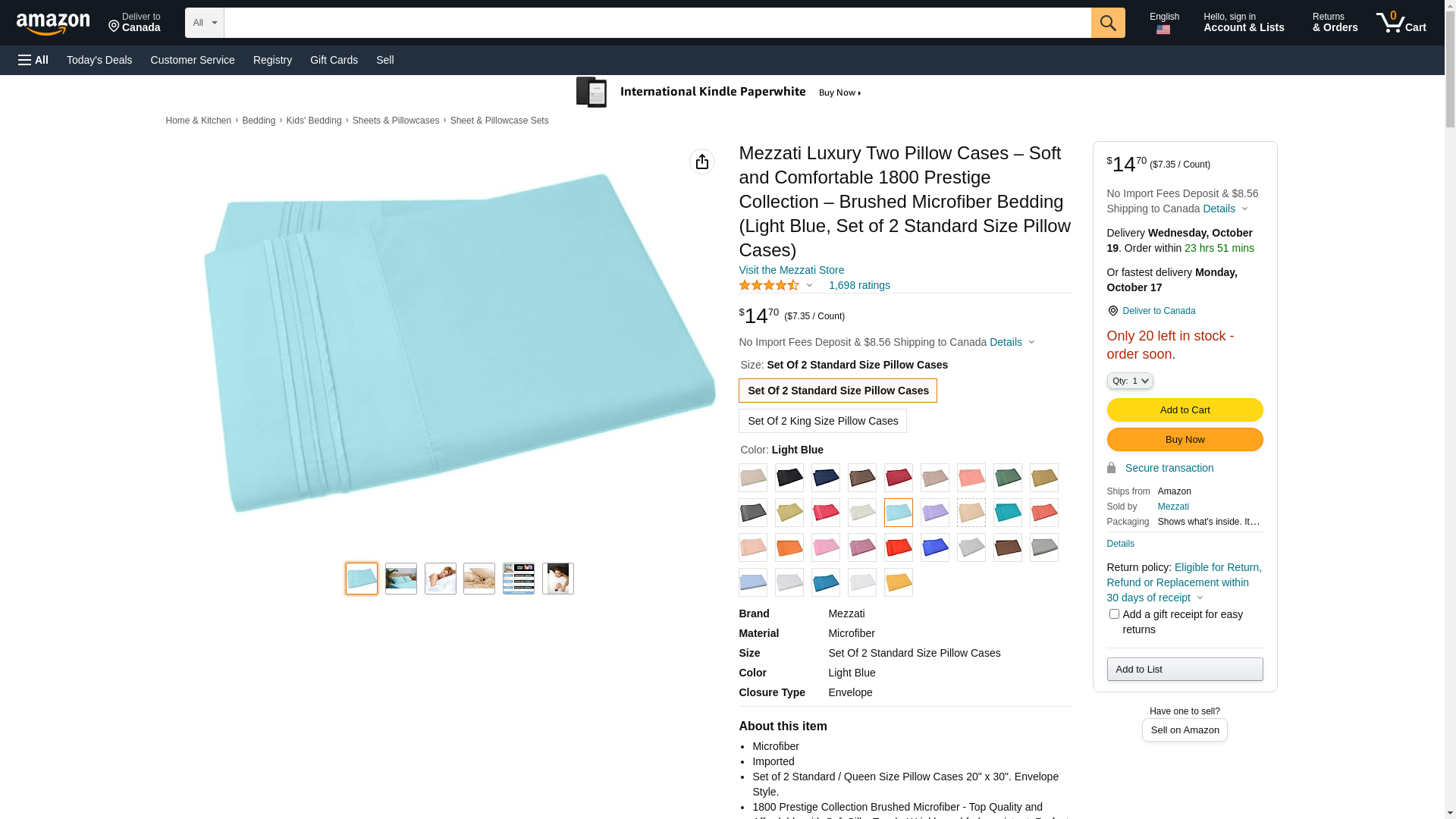
Task: Select Set Of 2 Standard Size Pillow Cases
Action: tap(838, 391)
